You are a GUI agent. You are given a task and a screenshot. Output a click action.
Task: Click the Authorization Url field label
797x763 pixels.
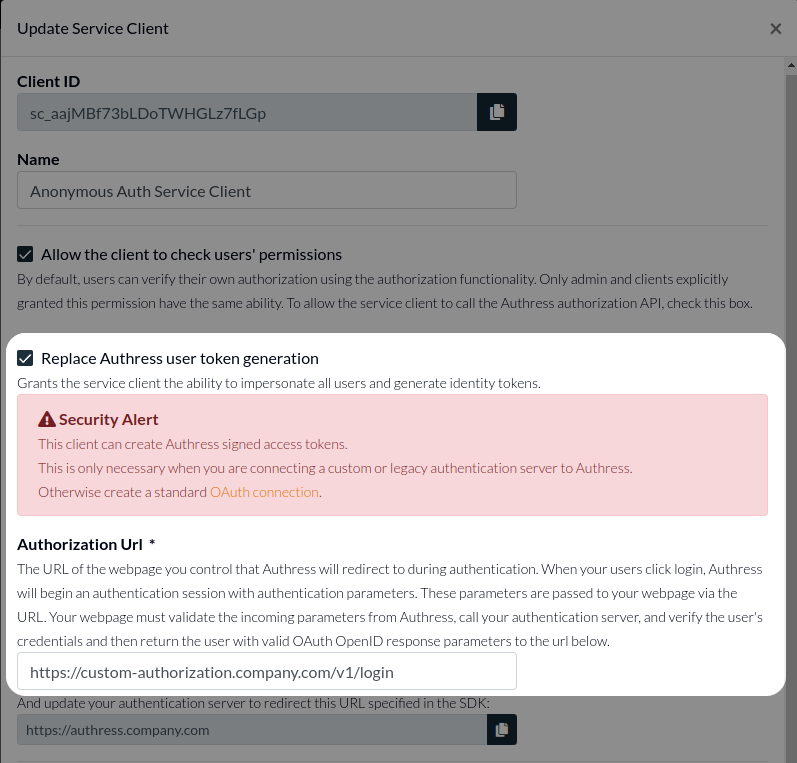[80, 544]
